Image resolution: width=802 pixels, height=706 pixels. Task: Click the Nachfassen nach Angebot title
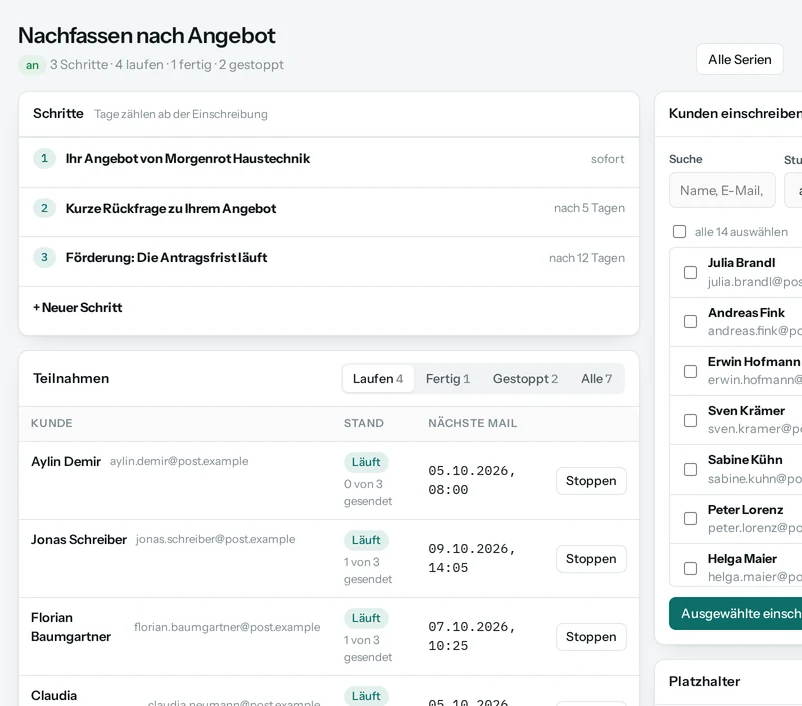(147, 35)
